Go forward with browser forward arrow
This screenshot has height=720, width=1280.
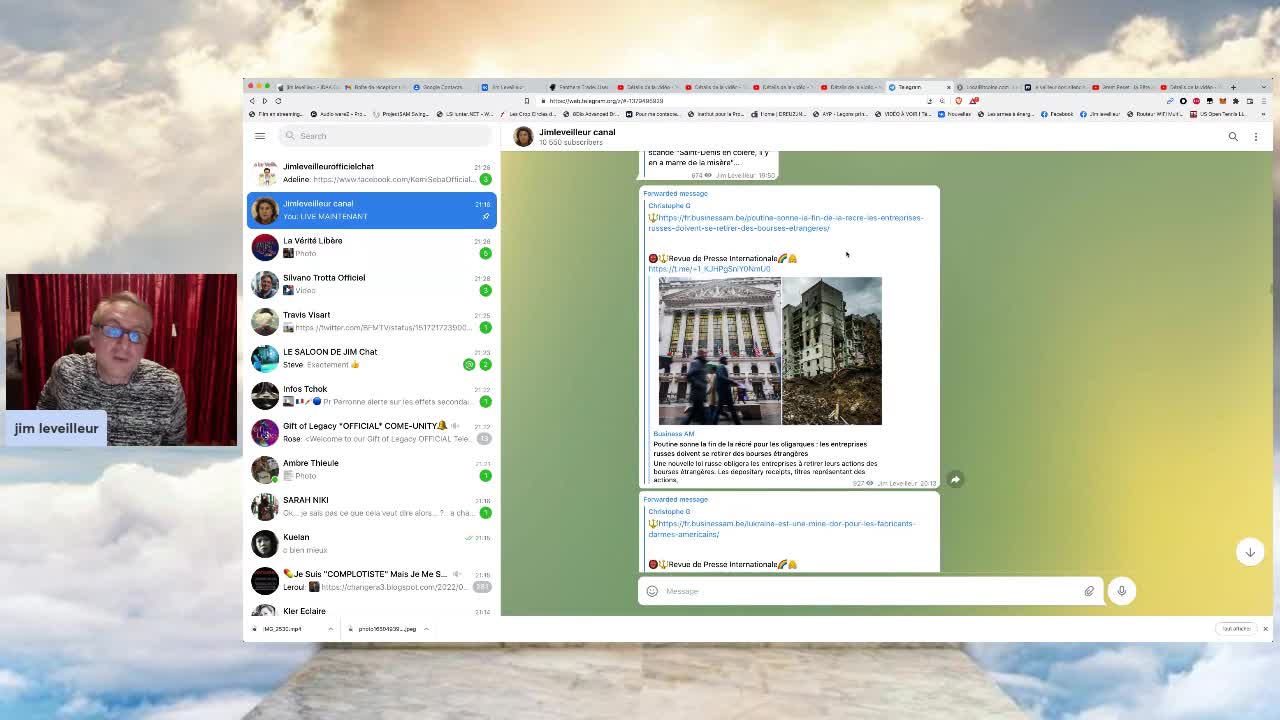coord(265,101)
